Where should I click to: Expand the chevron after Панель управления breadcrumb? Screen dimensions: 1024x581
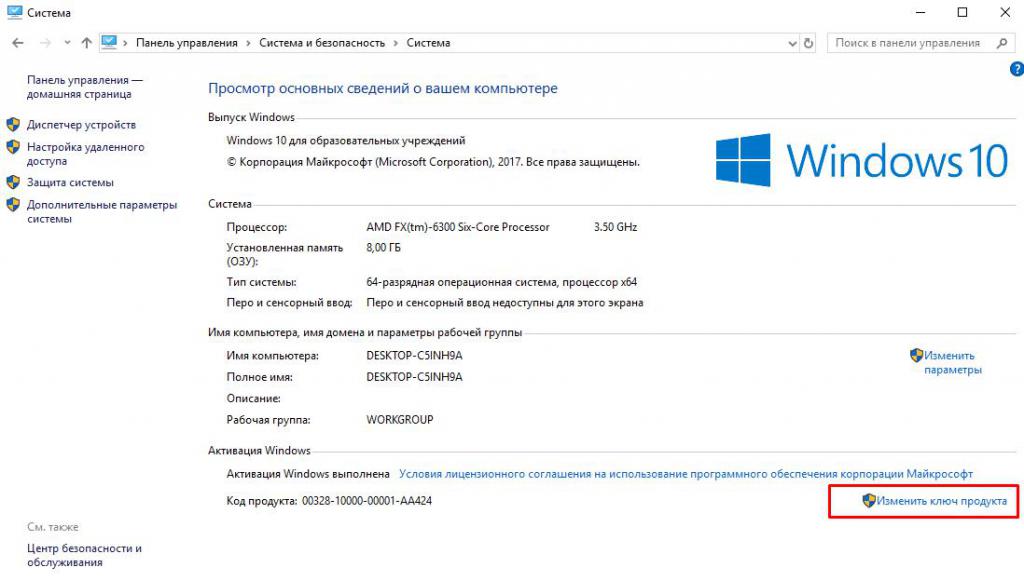248,43
